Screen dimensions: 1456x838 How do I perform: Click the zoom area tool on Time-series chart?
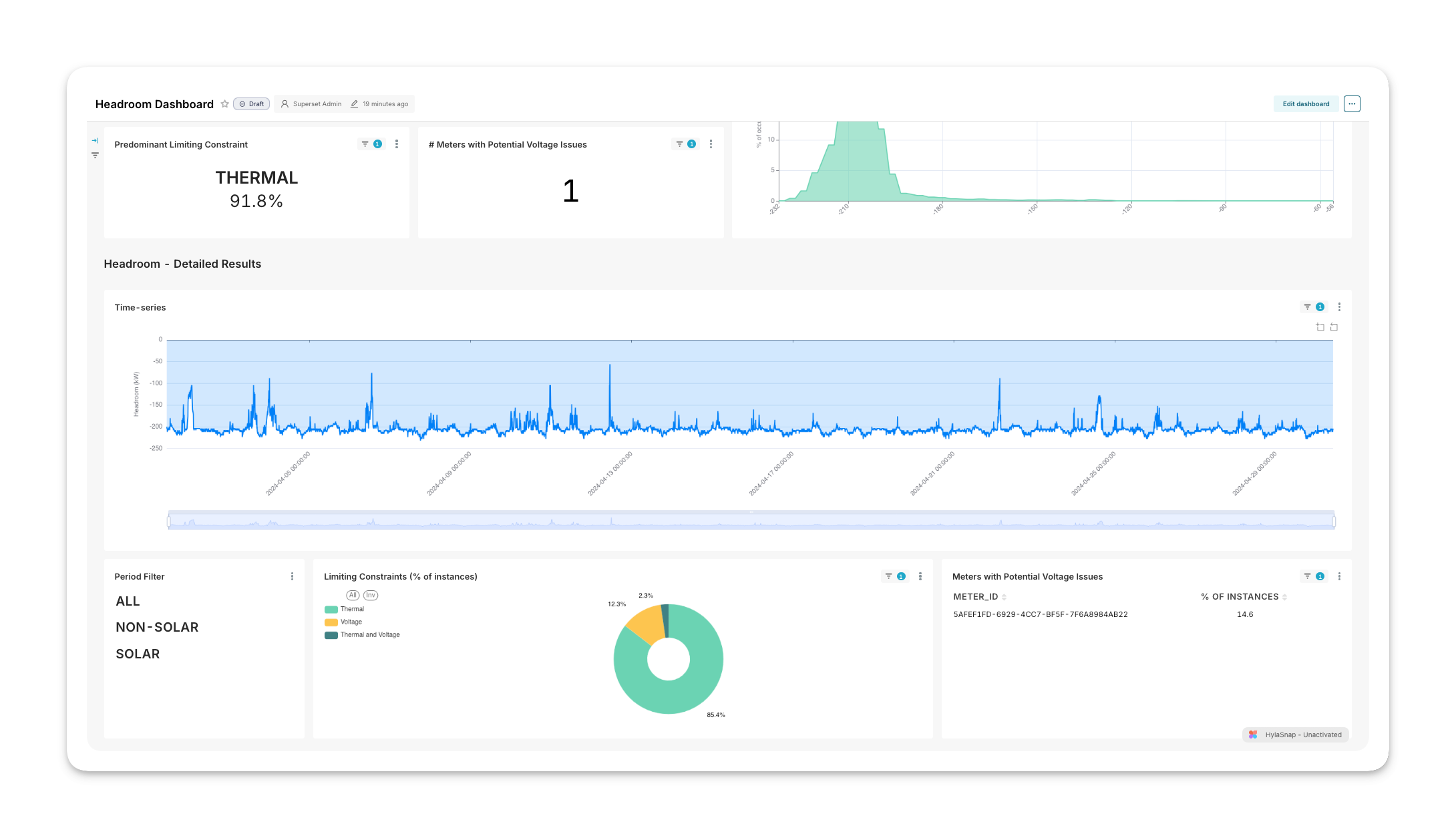(1320, 327)
